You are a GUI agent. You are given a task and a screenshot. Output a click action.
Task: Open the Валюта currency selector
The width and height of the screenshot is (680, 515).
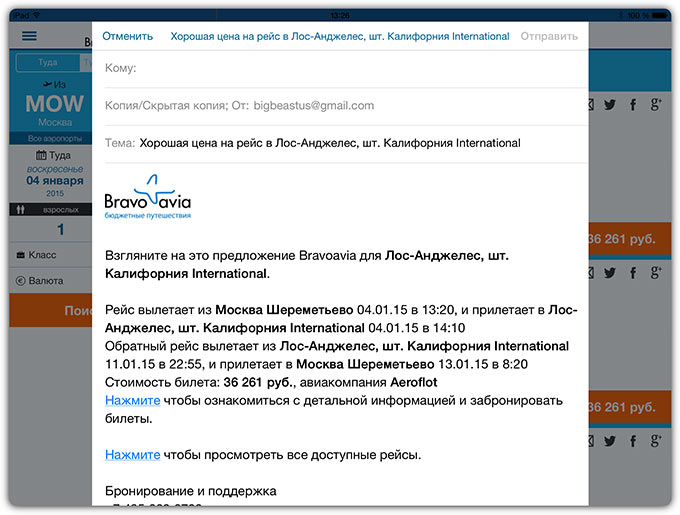click(x=51, y=281)
